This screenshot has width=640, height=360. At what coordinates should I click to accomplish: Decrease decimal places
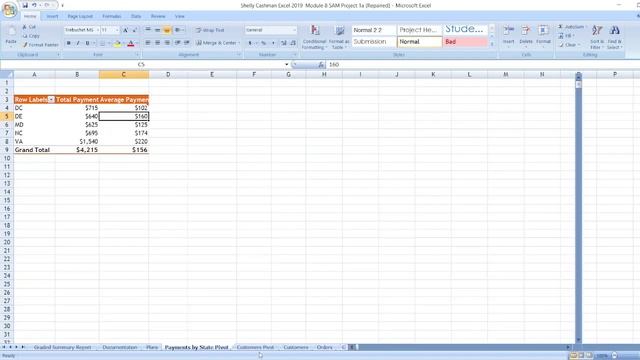(x=293, y=43)
